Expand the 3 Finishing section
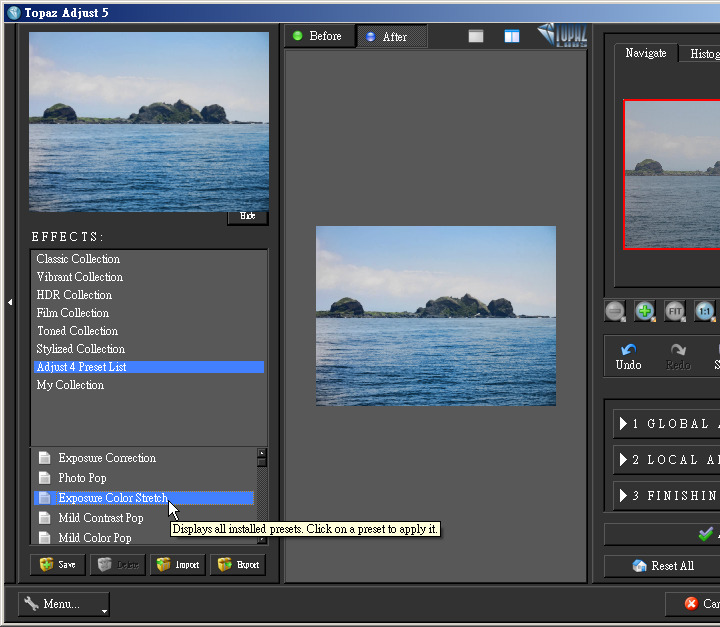Image resolution: width=720 pixels, height=627 pixels. (x=667, y=496)
